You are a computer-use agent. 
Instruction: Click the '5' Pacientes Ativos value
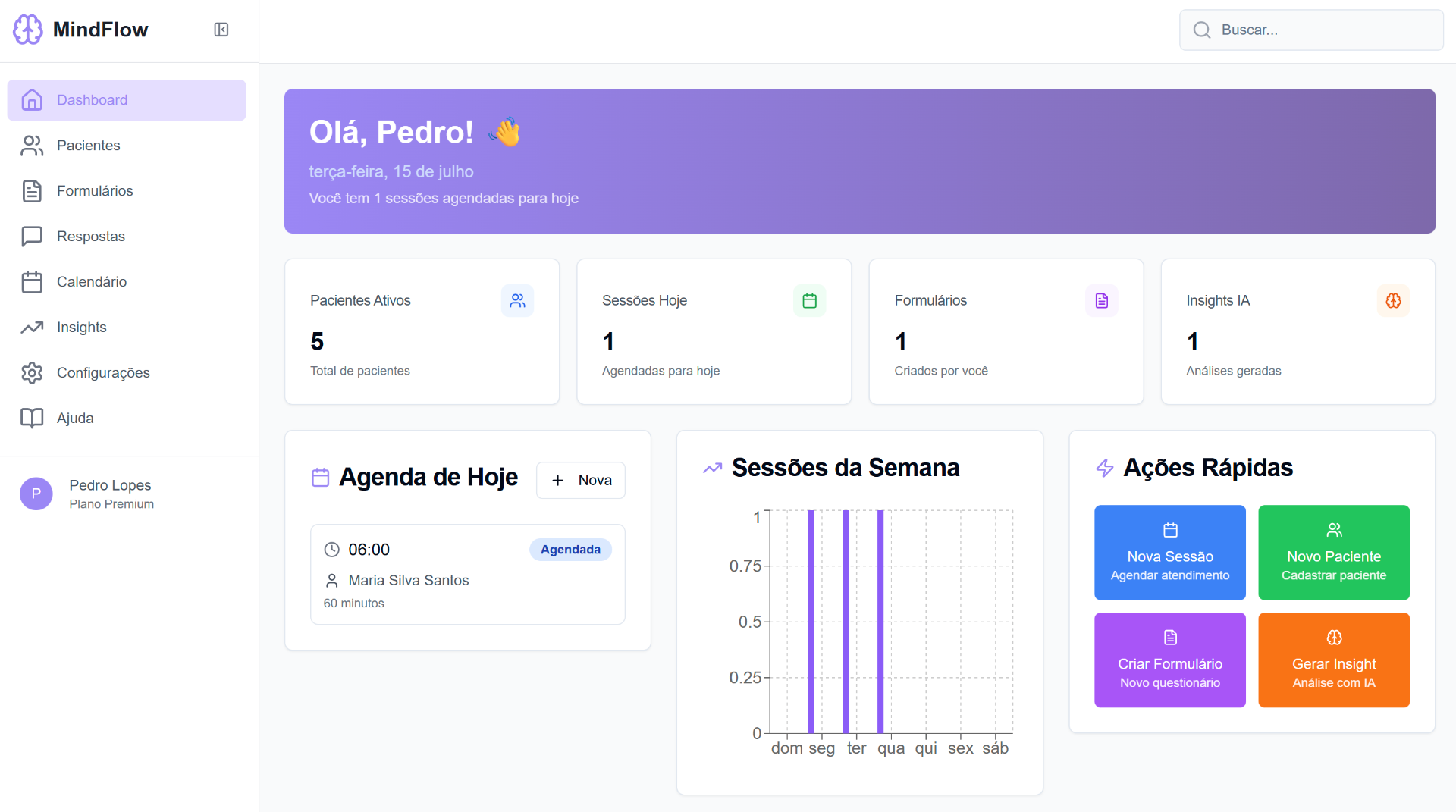click(317, 342)
